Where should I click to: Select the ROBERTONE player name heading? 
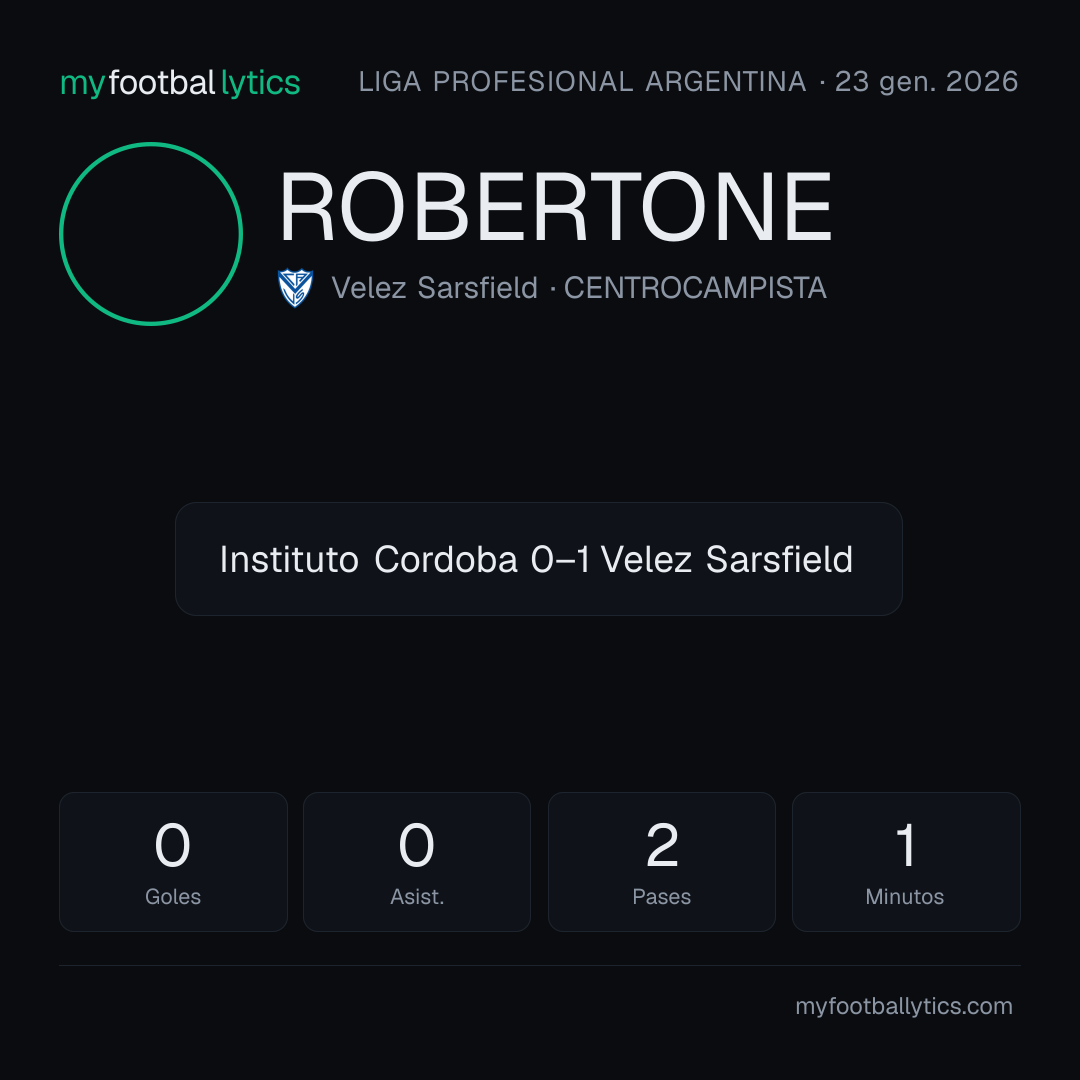pos(555,207)
